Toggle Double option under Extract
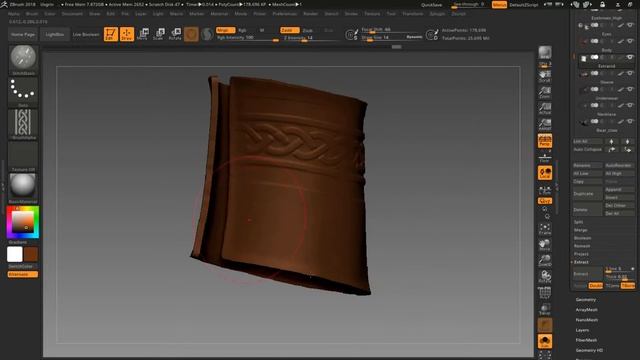640x360 pixels. point(596,286)
